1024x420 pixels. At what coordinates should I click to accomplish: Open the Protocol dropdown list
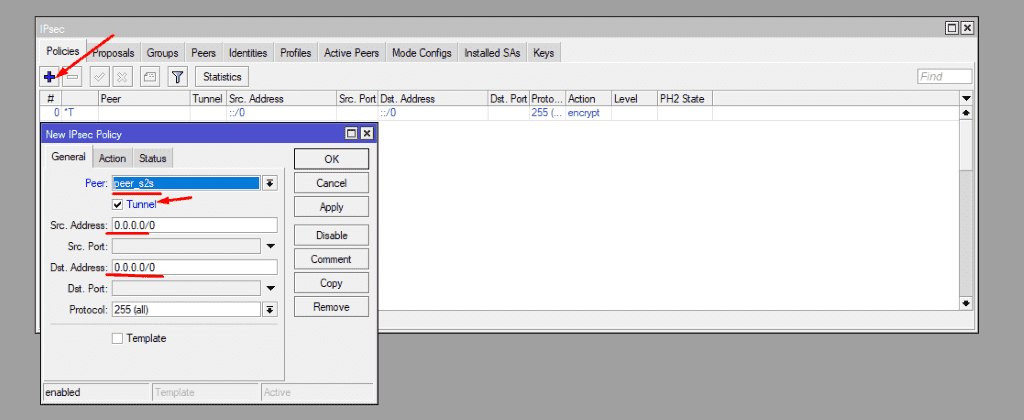pyautogui.click(x=269, y=310)
